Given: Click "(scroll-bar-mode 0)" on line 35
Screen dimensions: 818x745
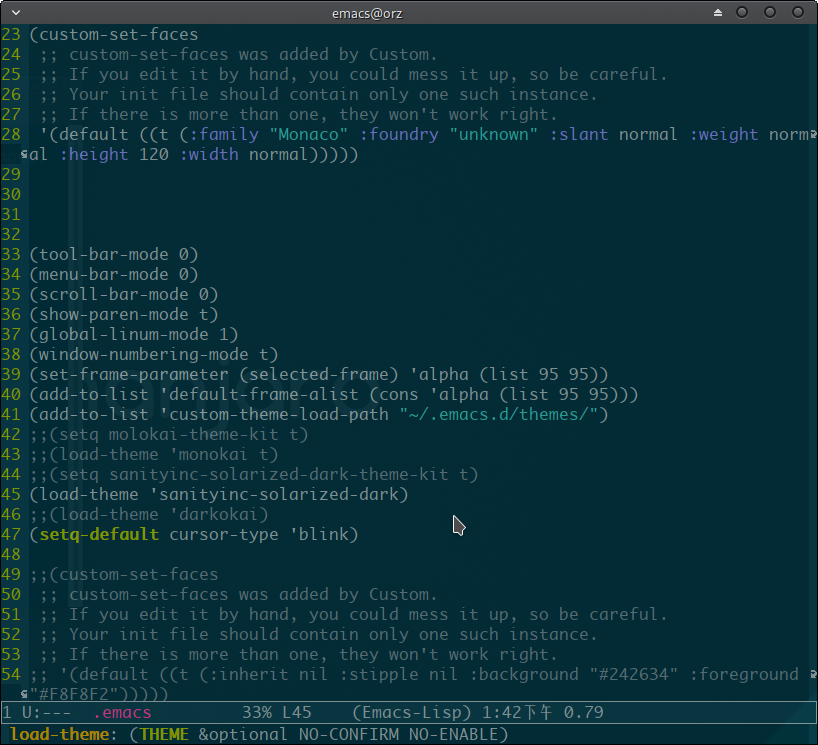Looking at the screenshot, I should 124,294.
